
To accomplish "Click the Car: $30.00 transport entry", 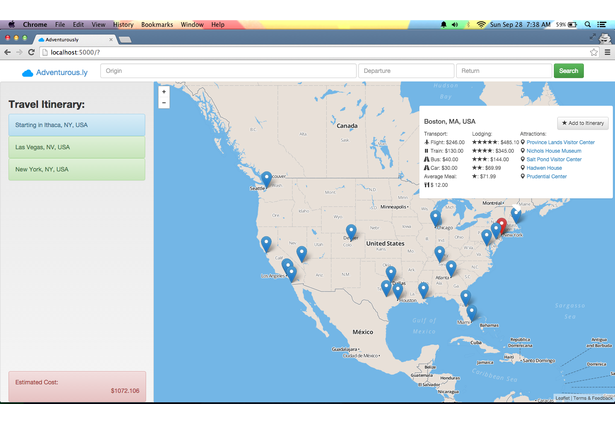I will coord(440,168).
